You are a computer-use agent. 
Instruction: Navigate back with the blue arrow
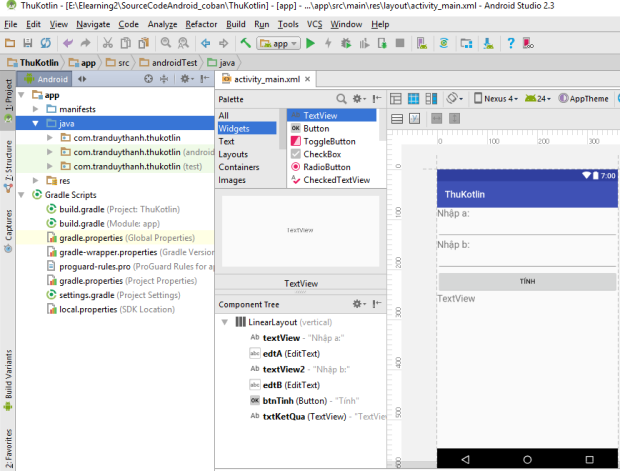coord(206,43)
